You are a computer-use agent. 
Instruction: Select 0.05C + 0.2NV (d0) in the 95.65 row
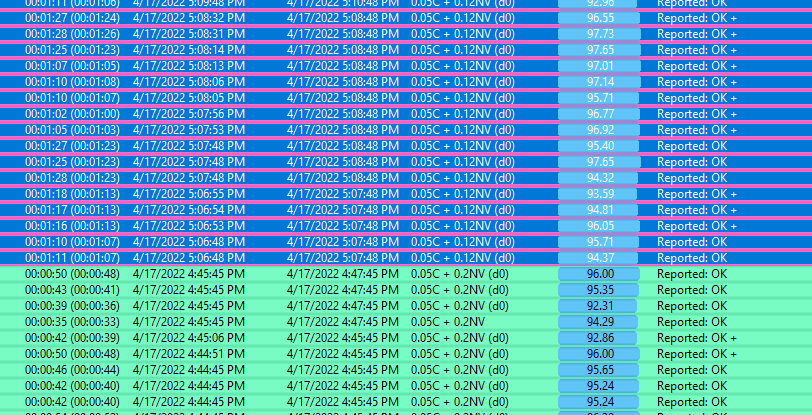460,370
